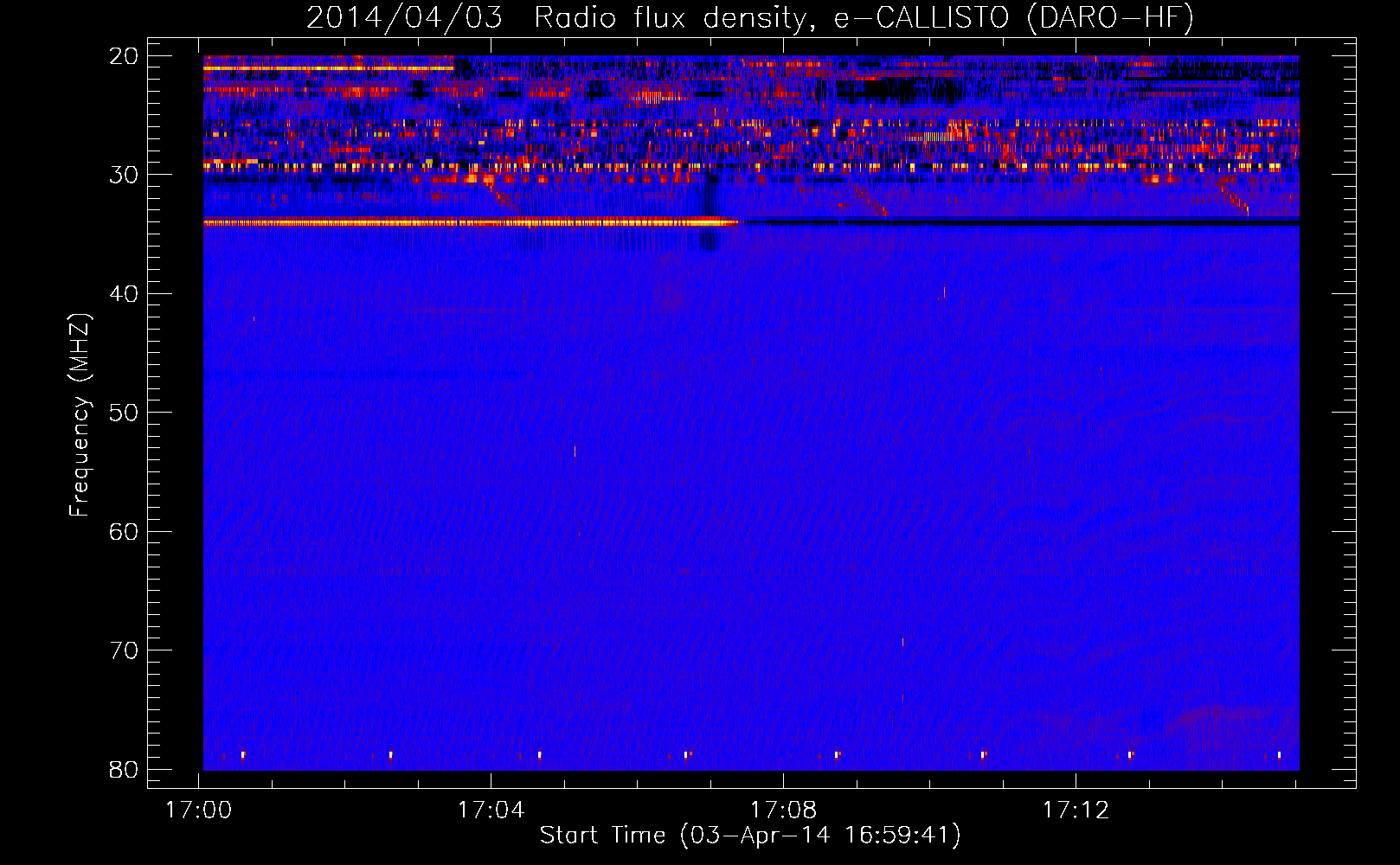The height and width of the screenshot is (865, 1400).
Task: Click the 'Frequency (MHZ)' axis label
Action: pos(80,415)
